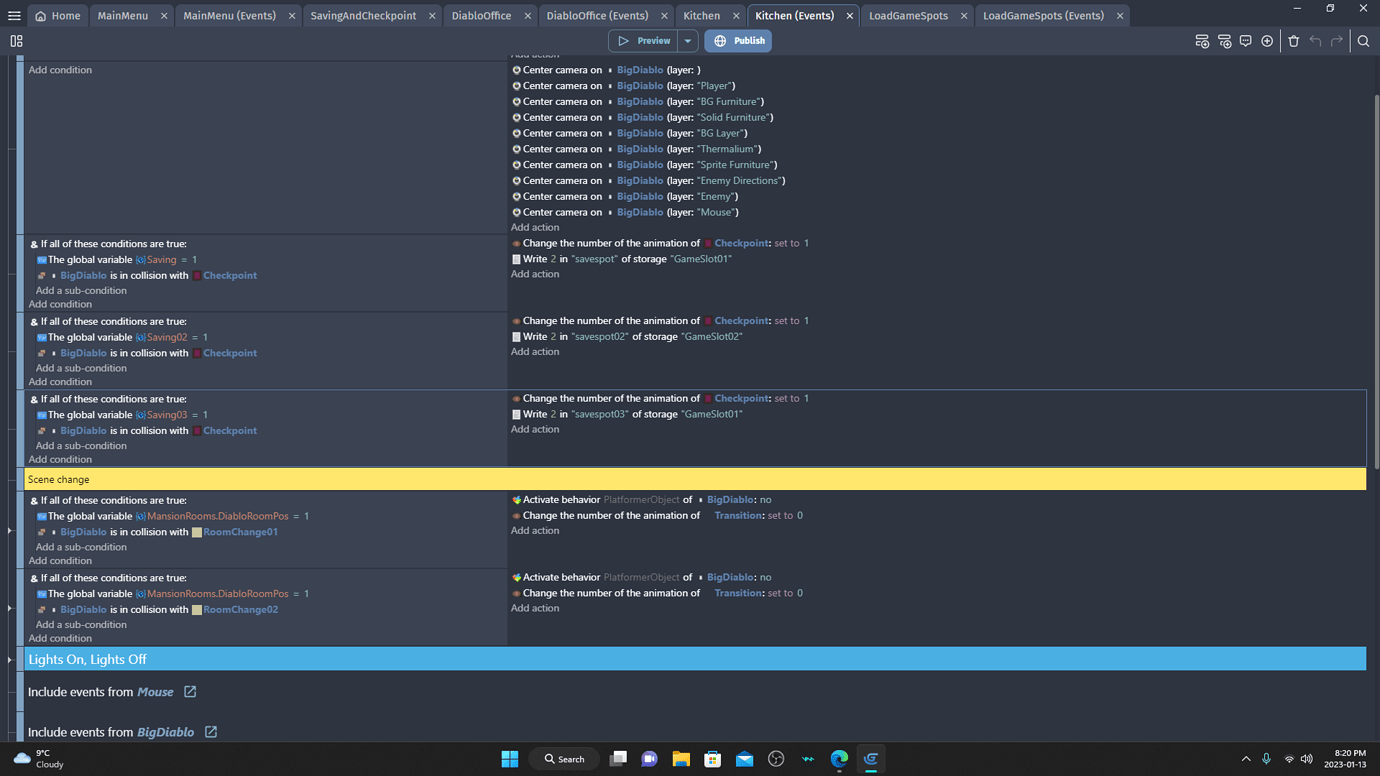
Task: Click Add action under the Checkpoint event
Action: pyautogui.click(x=535, y=273)
